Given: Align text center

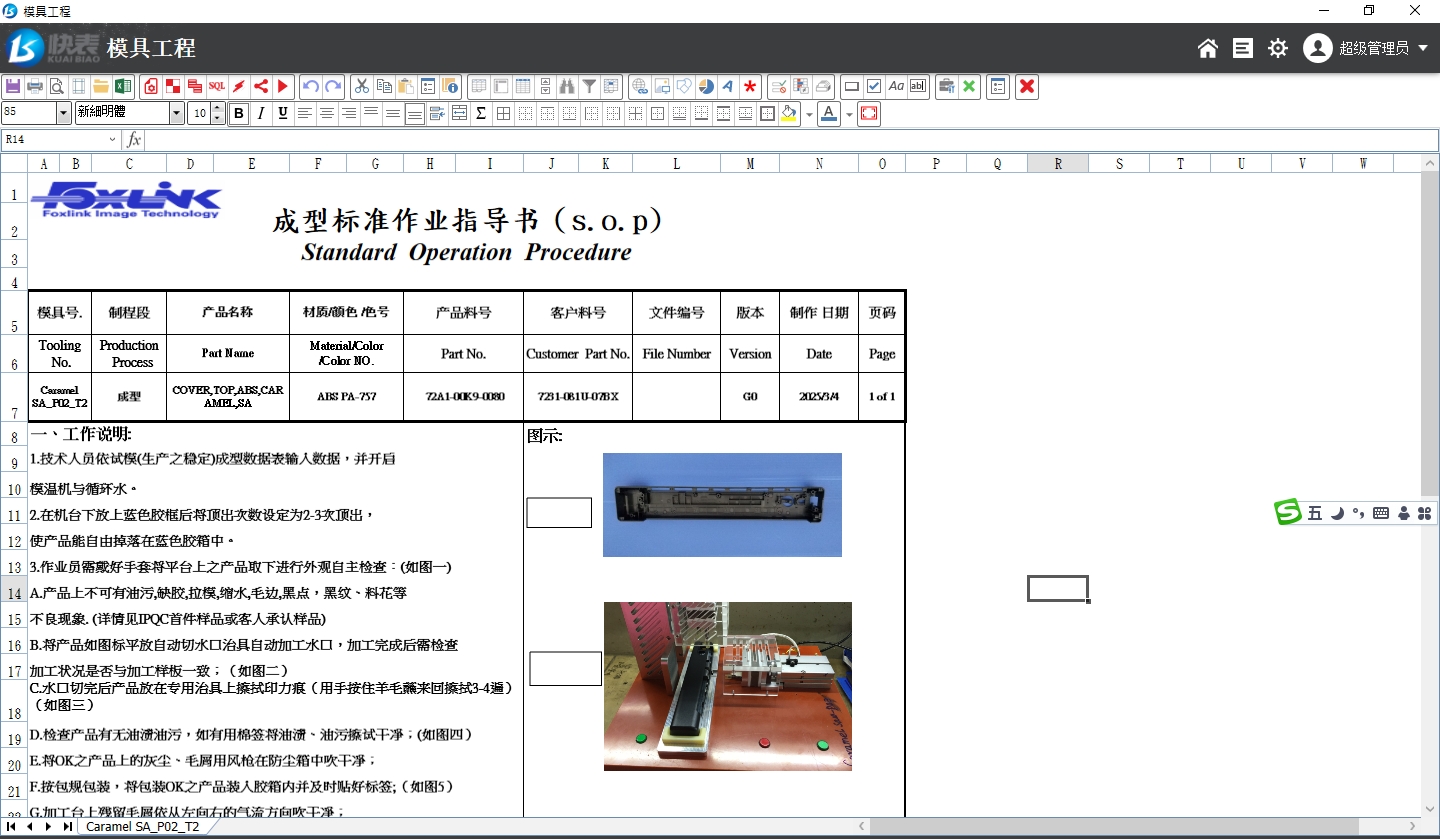Looking at the screenshot, I should [327, 113].
